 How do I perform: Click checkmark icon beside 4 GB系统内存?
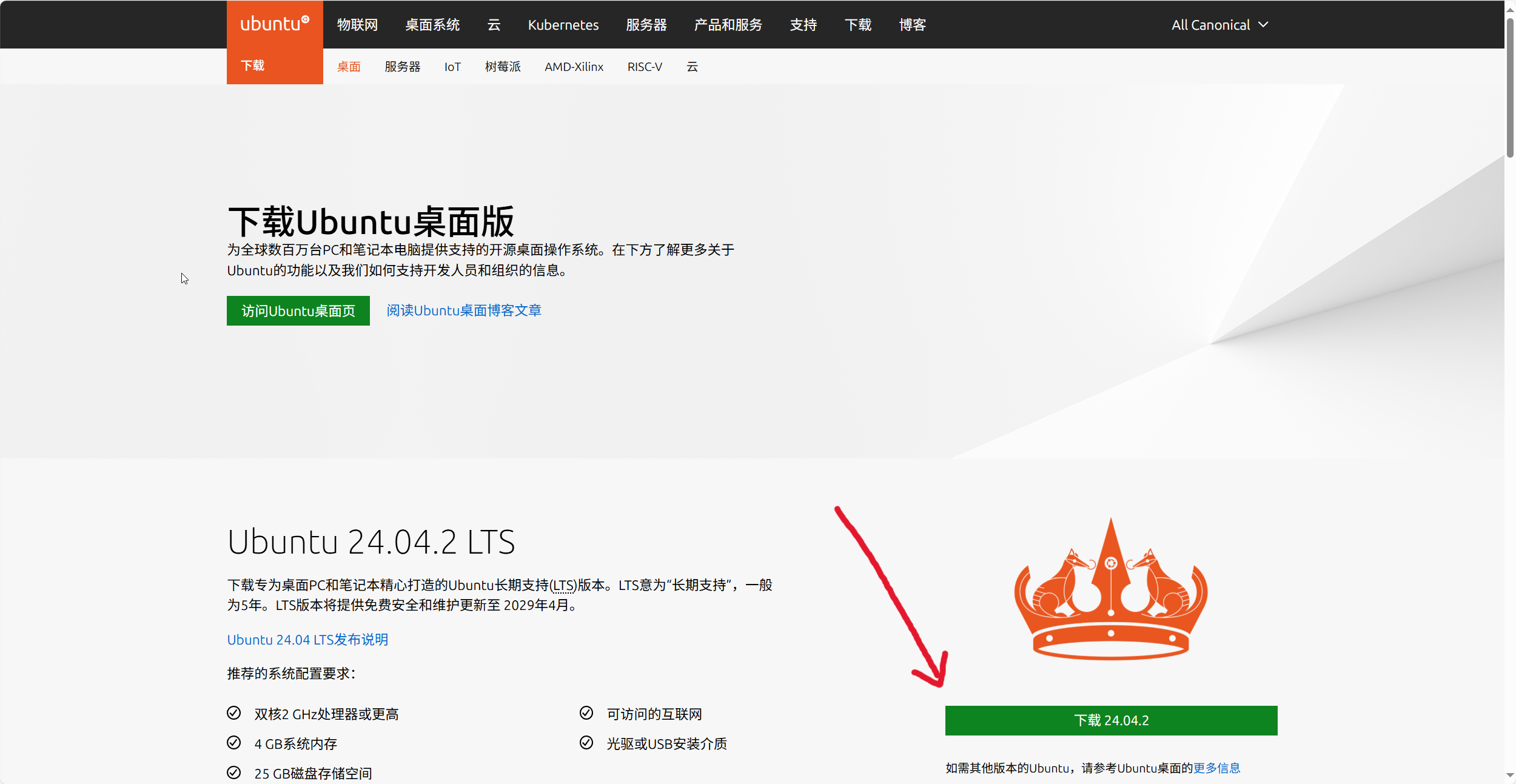[234, 743]
